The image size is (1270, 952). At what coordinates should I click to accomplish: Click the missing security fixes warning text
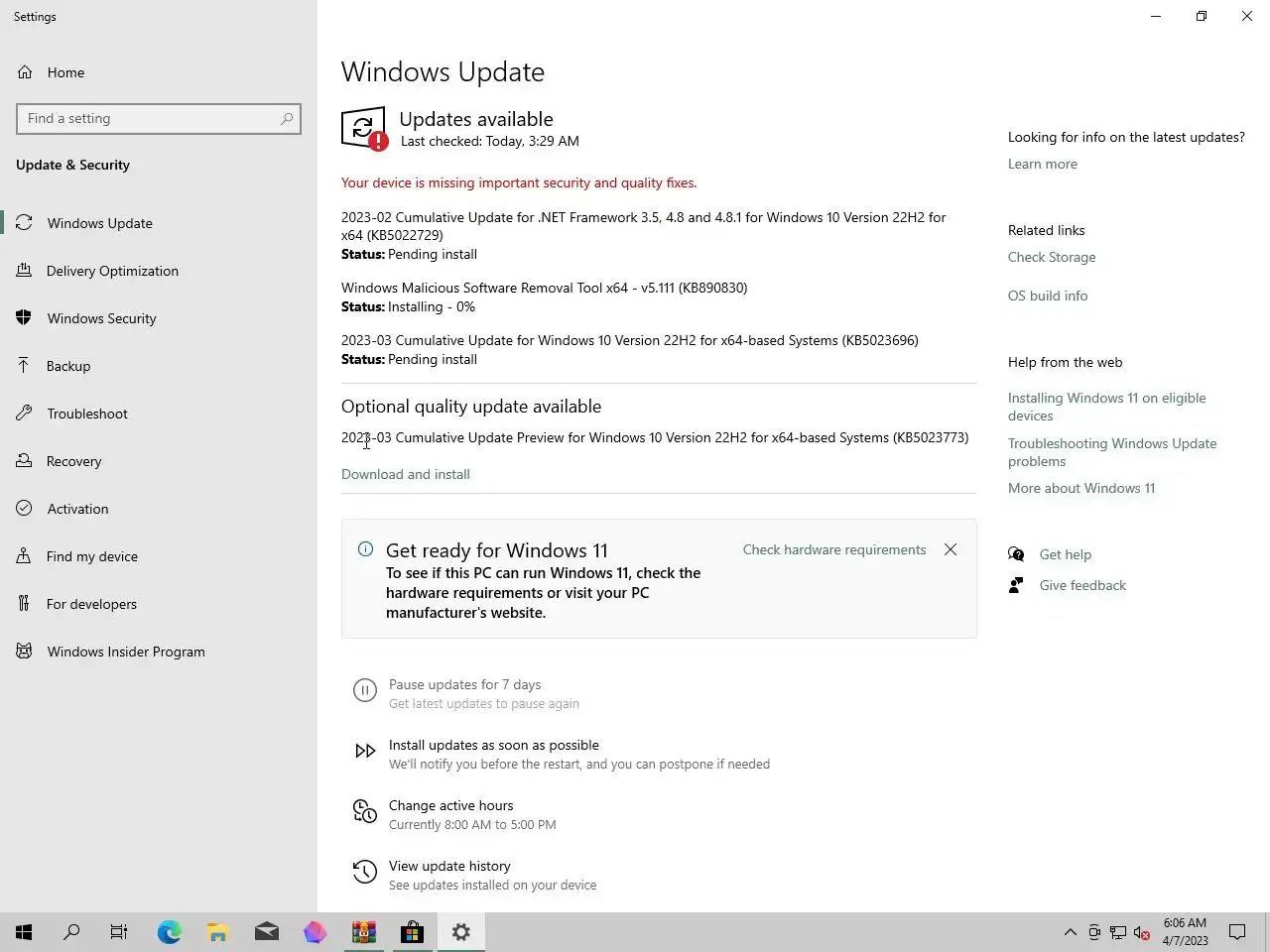click(519, 182)
